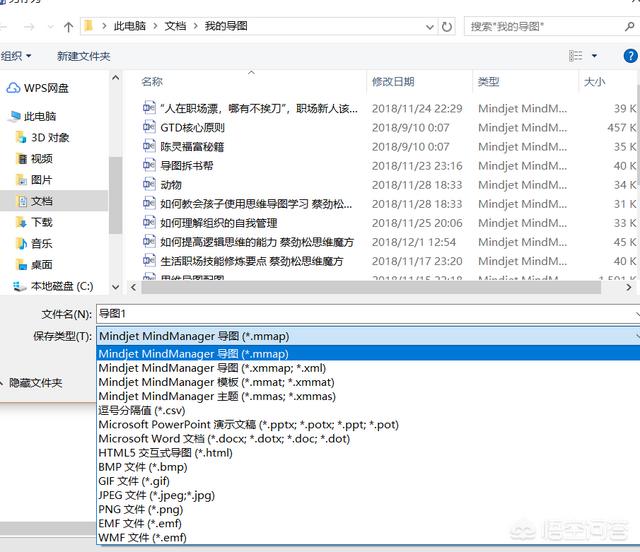
Task: Open the 下载 folder in the sidebar
Action: point(41,222)
